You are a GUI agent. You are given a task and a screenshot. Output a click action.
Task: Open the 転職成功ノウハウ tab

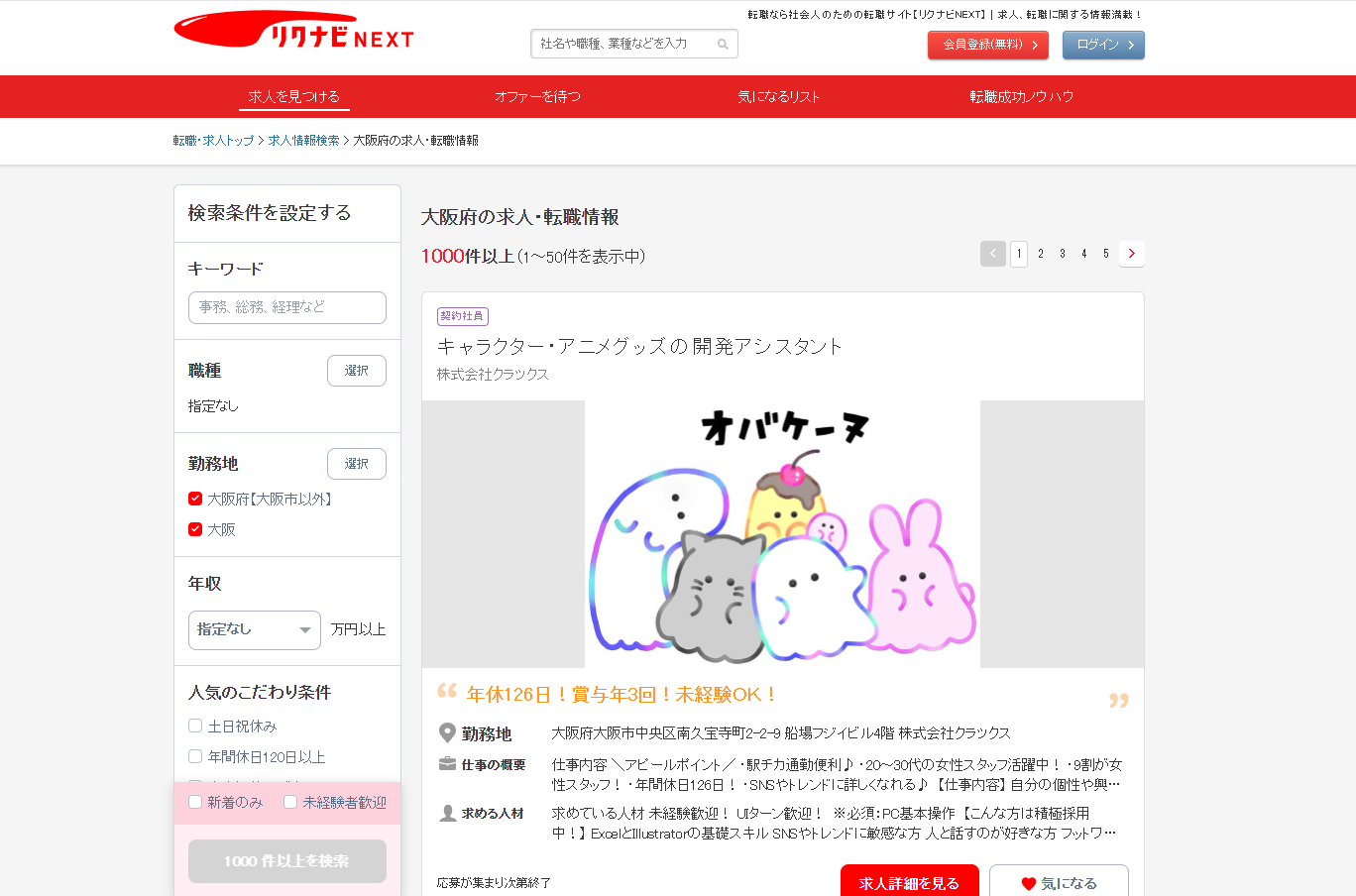(1022, 96)
